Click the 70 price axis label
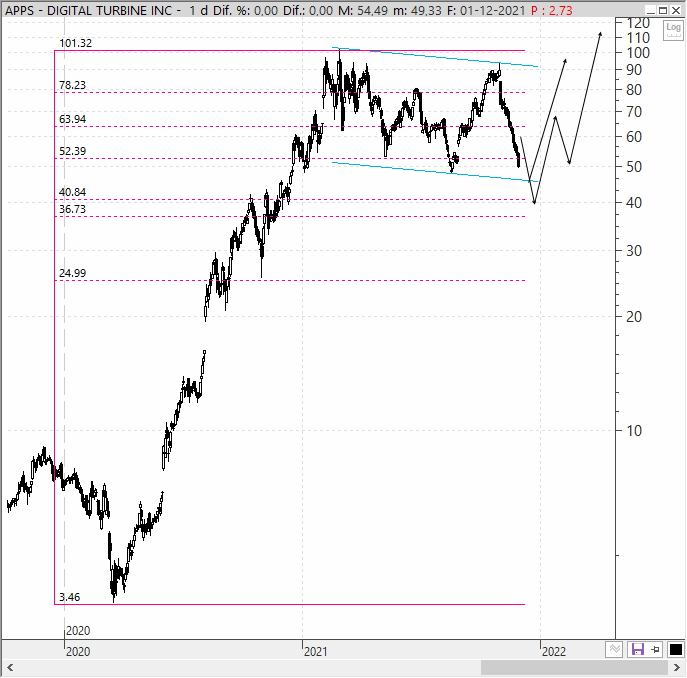The width and height of the screenshot is (687, 678). click(634, 112)
